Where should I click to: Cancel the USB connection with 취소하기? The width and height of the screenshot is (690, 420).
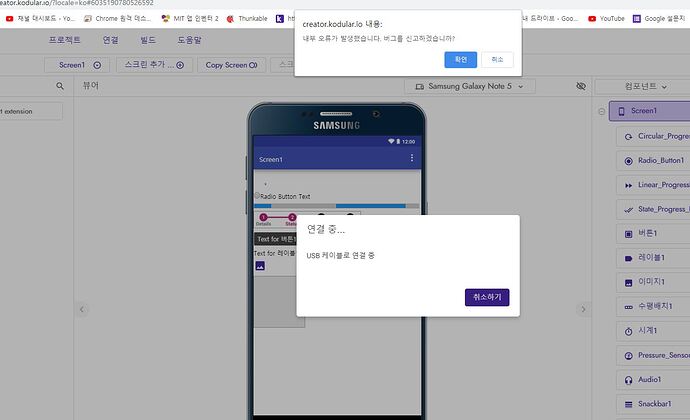pyautogui.click(x=487, y=297)
